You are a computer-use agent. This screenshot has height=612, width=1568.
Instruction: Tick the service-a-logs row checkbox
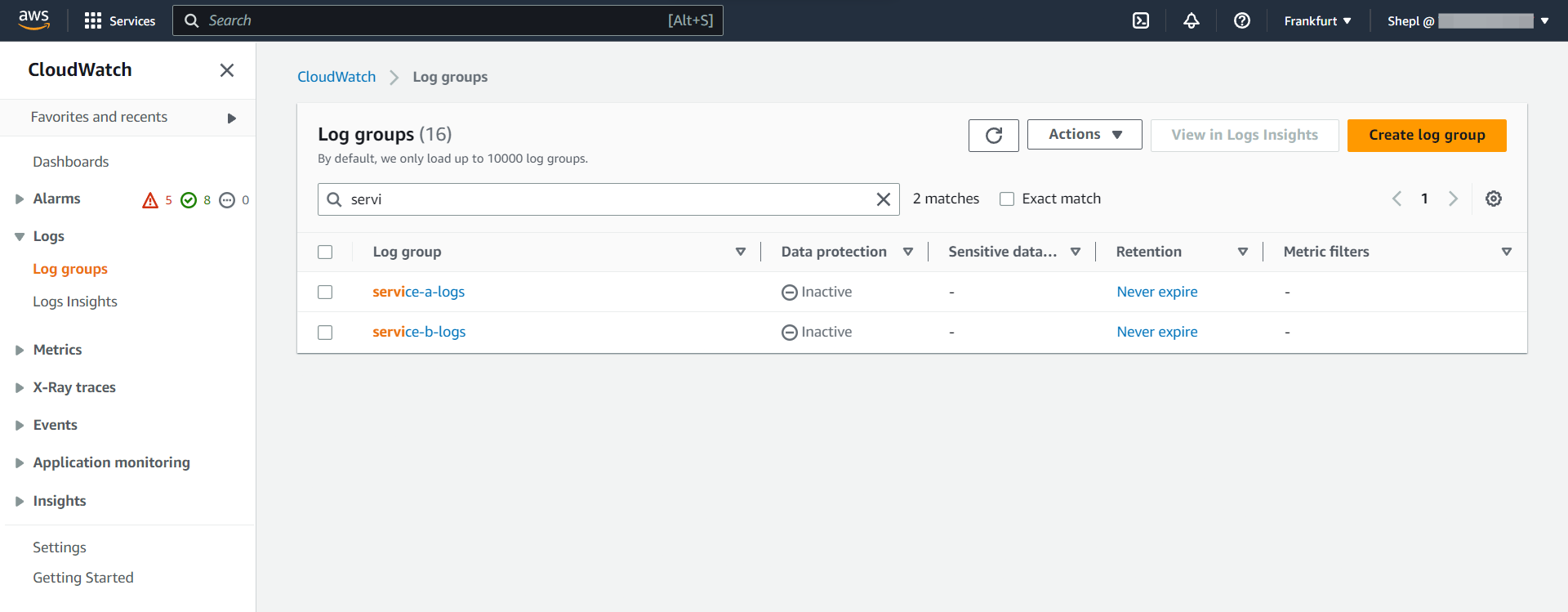click(325, 292)
